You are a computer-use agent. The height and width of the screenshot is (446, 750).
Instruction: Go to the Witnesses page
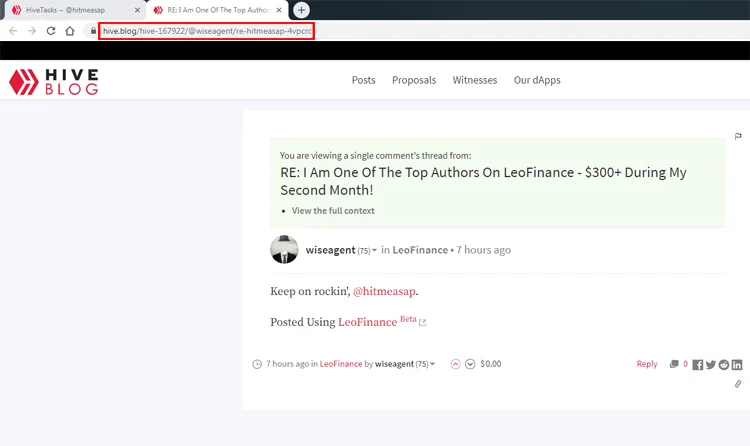point(475,80)
